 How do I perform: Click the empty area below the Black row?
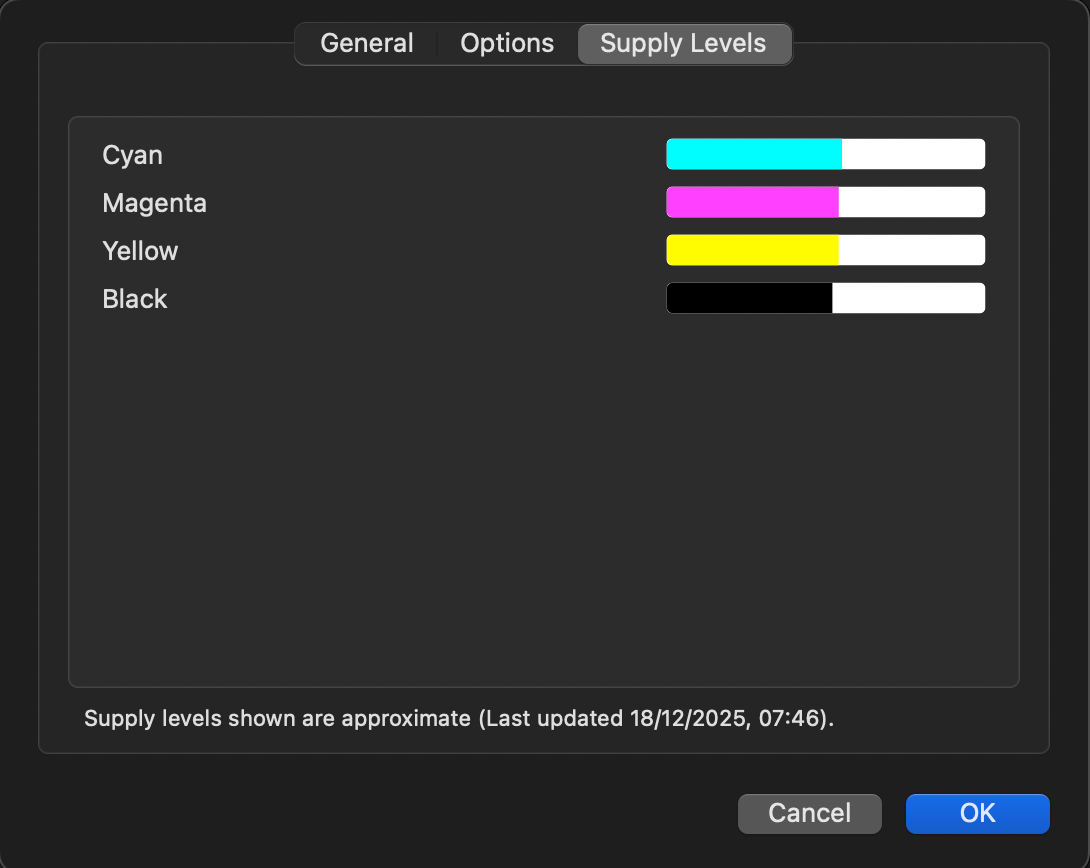tap(543, 500)
